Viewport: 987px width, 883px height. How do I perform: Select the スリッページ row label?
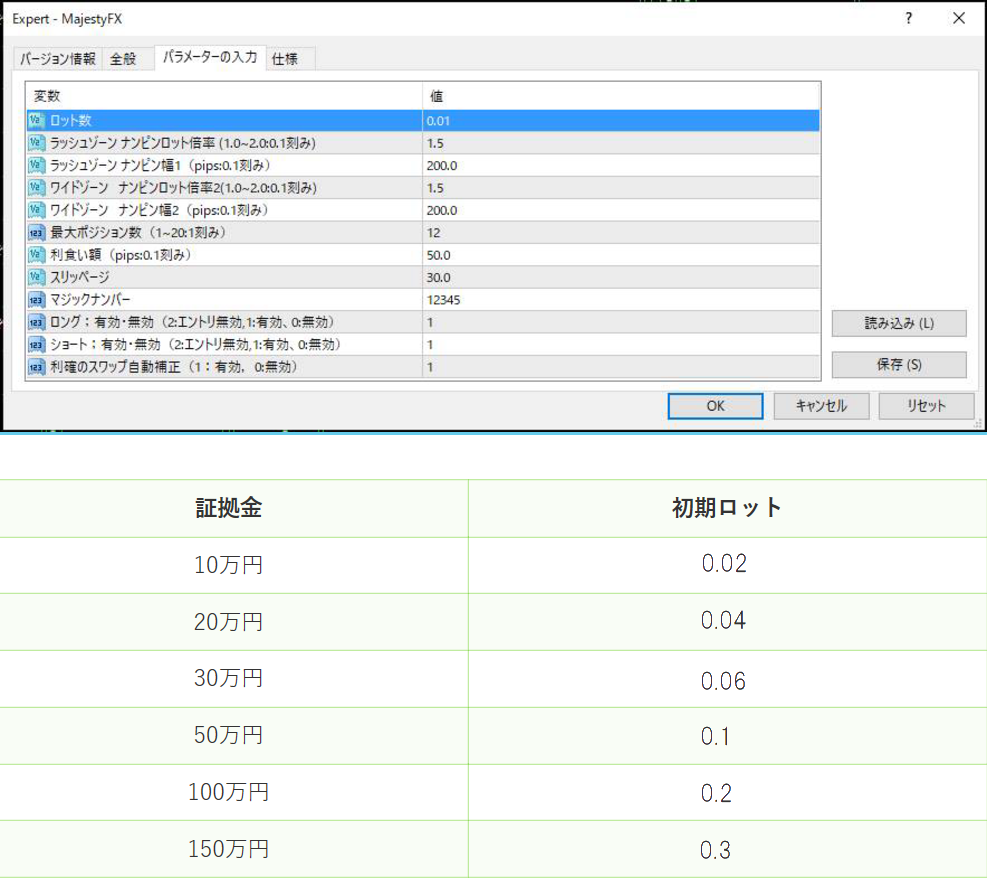(x=79, y=277)
